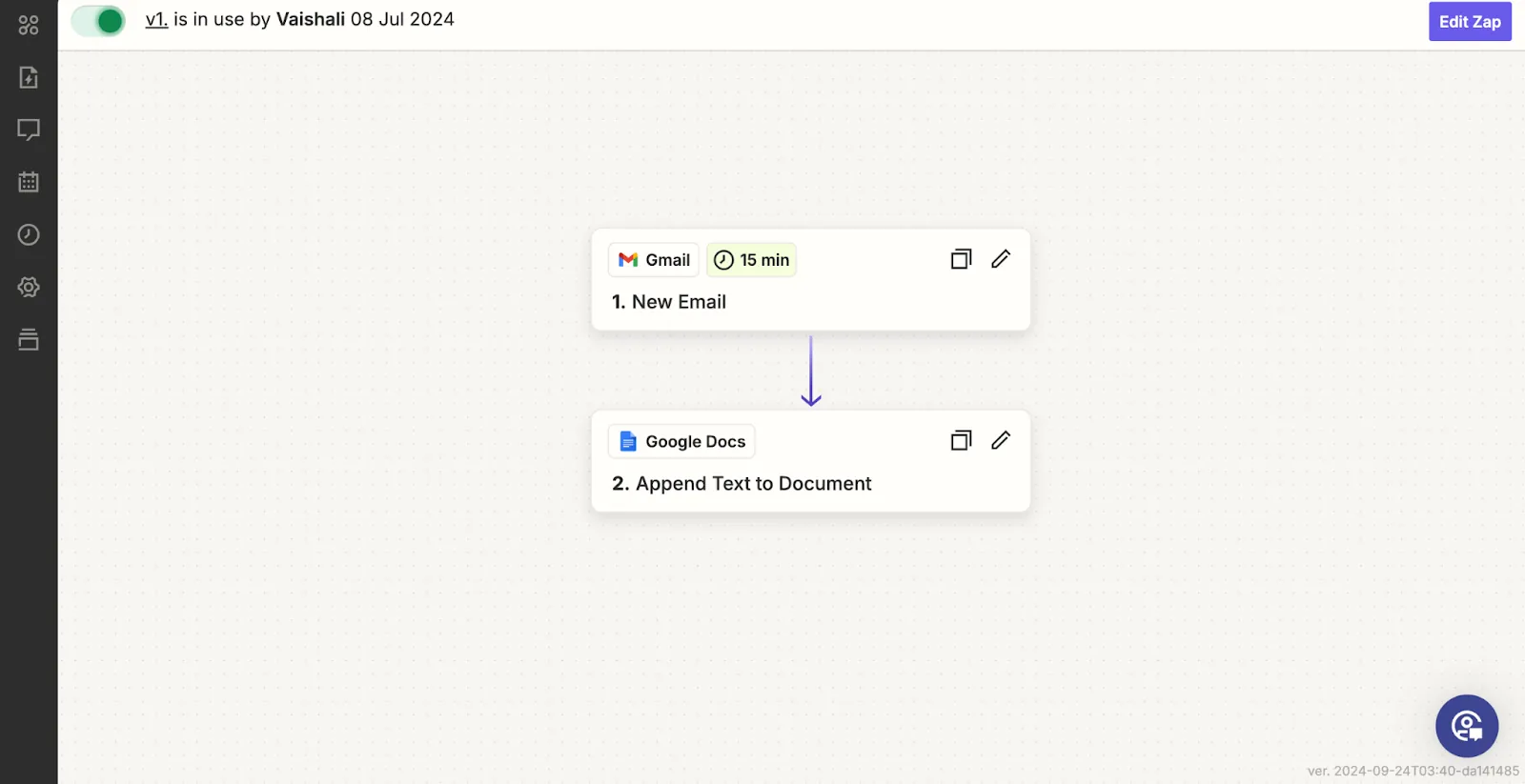Duplicate the New Email step
1525x784 pixels.
(x=961, y=259)
